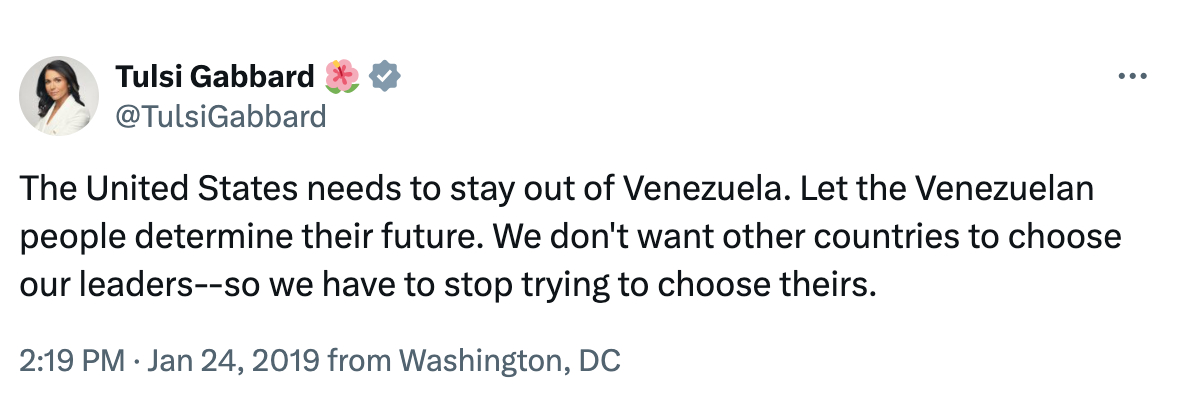Click the verified badge checkmark

coord(385,76)
